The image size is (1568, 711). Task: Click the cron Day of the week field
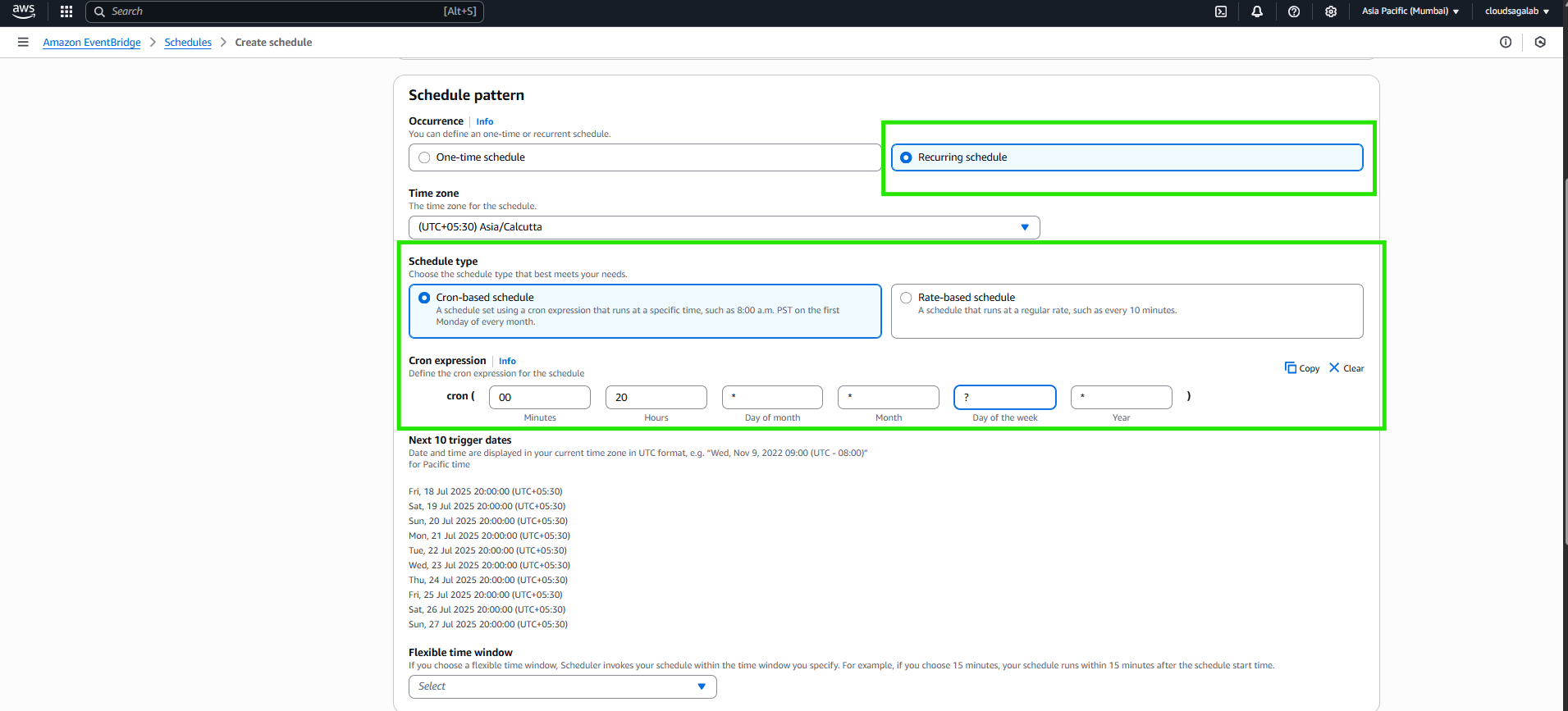[1005, 397]
